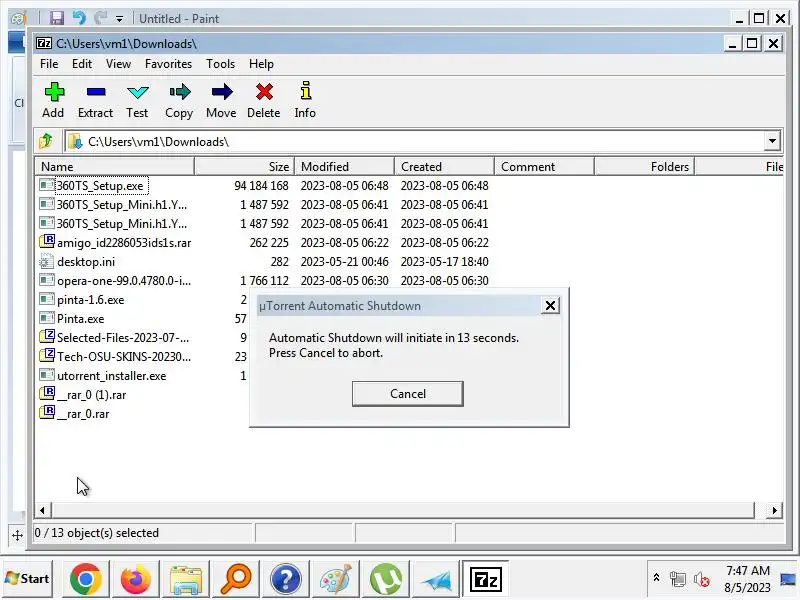
Task: Show hidden system tray icons
Action: tap(656, 578)
